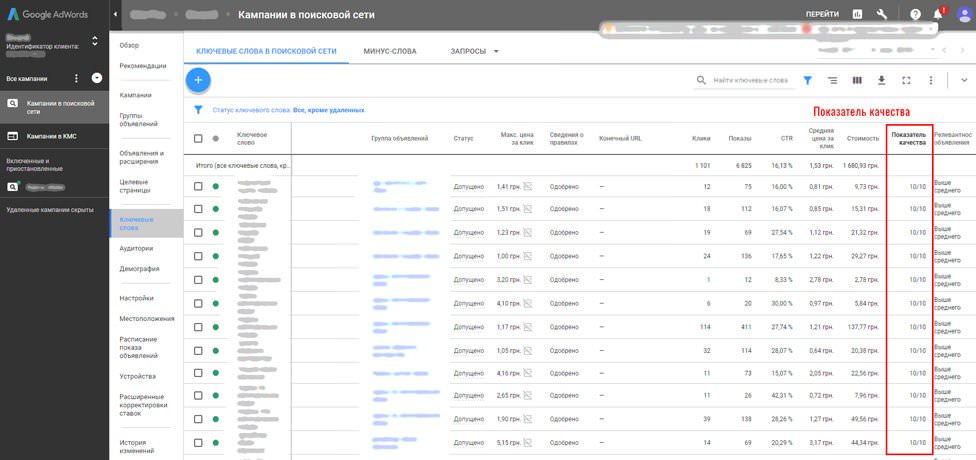Click the fullscreen expand icon
The image size is (976, 460).
(906, 80)
